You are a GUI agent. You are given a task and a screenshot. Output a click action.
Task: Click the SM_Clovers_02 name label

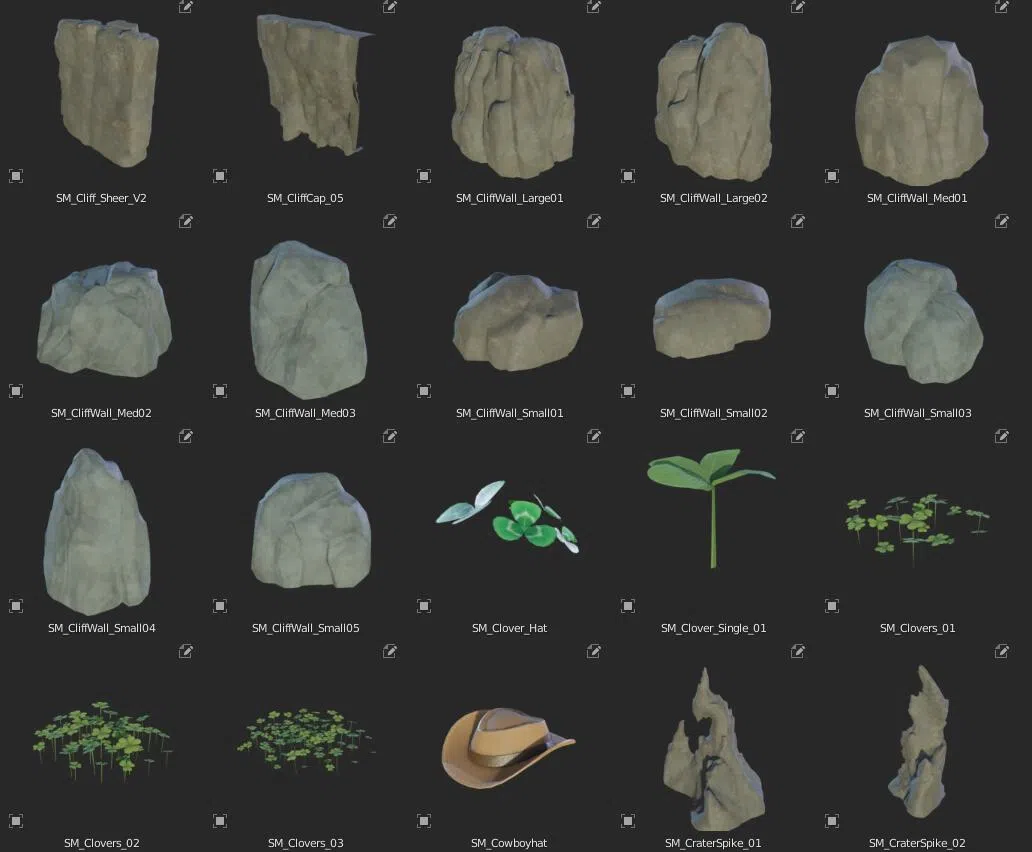tap(101, 843)
